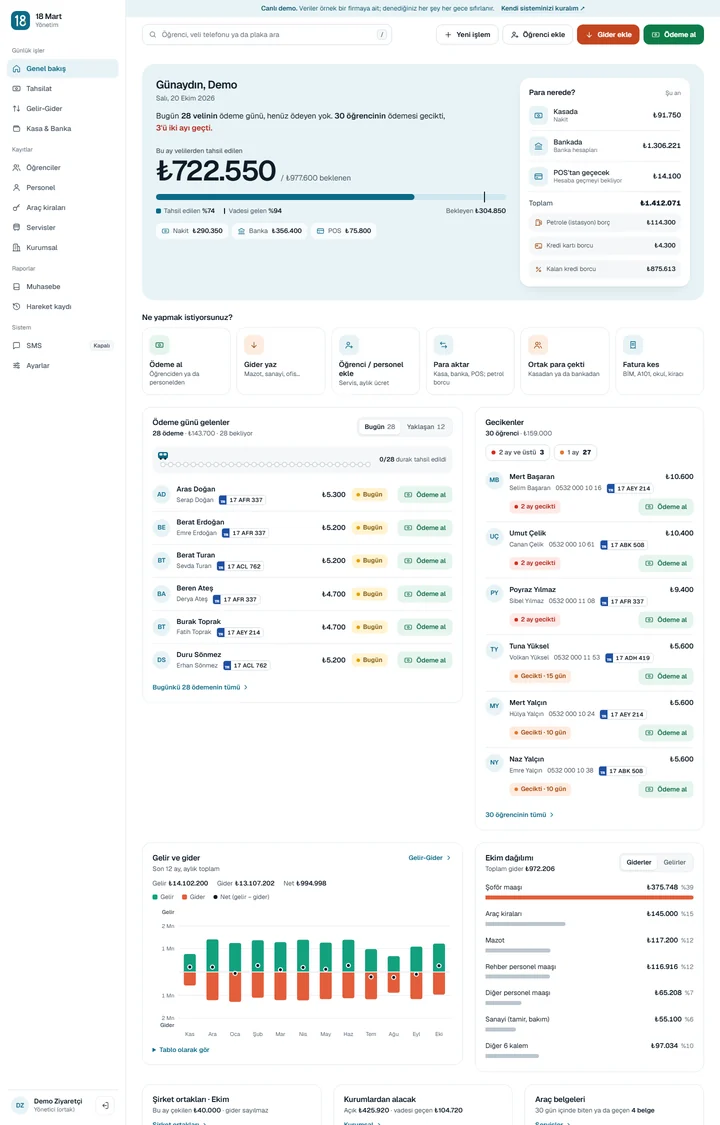Select the Giderler distribution tab
Screen dimensions: 720x1125
639,862
